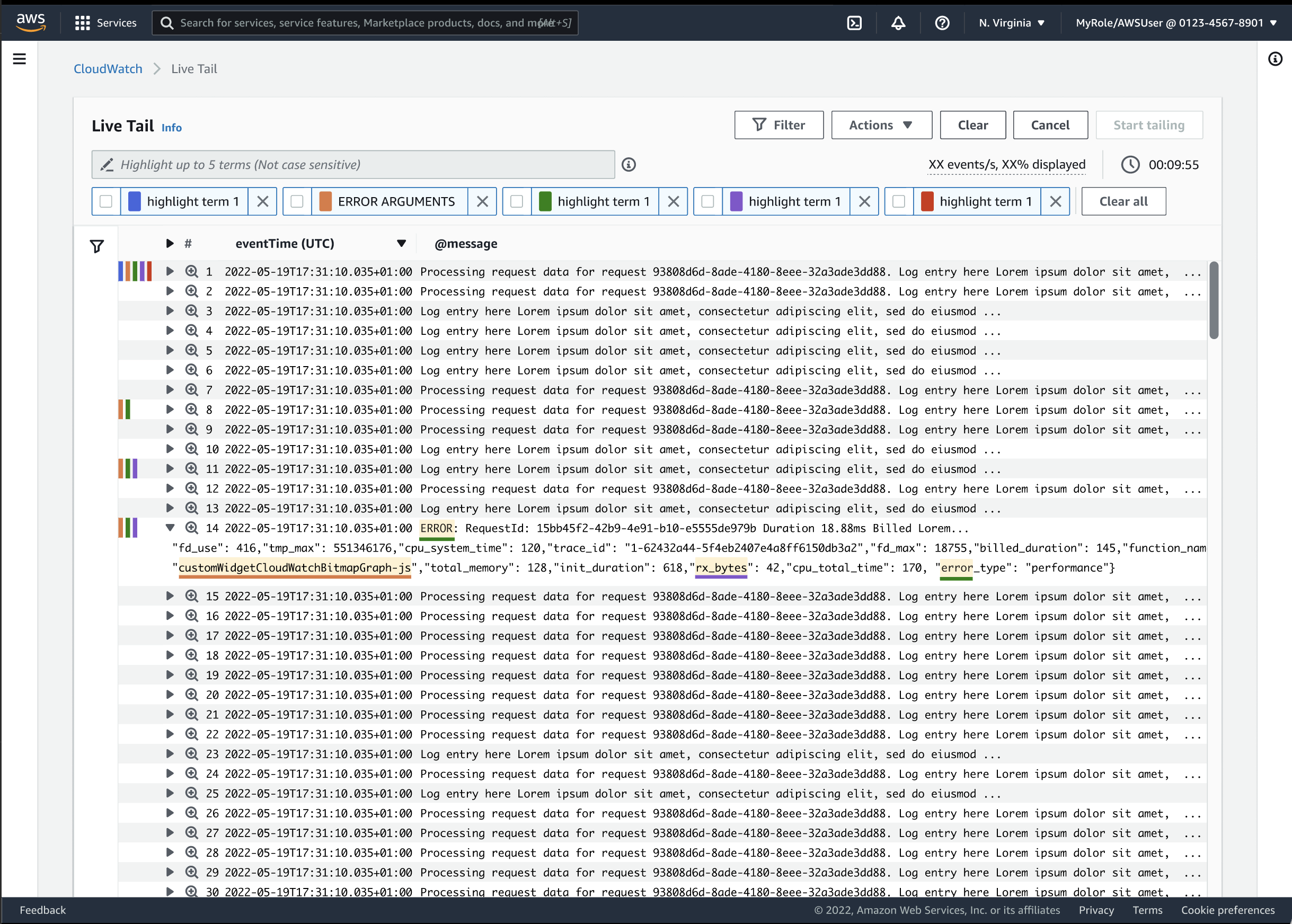Screen dimensions: 1292x924
Task: Open the MyRole/AWSUser account menu
Action: (x=1176, y=23)
